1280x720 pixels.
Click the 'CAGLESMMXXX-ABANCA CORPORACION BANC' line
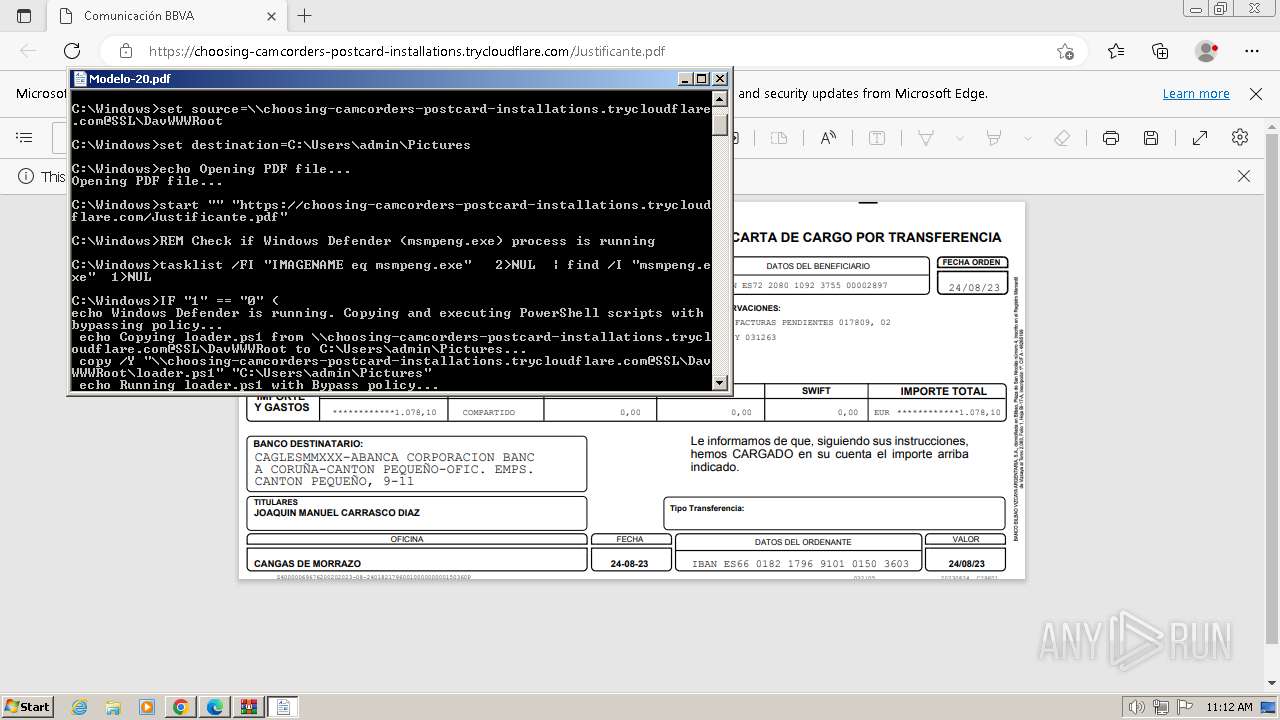pos(394,457)
